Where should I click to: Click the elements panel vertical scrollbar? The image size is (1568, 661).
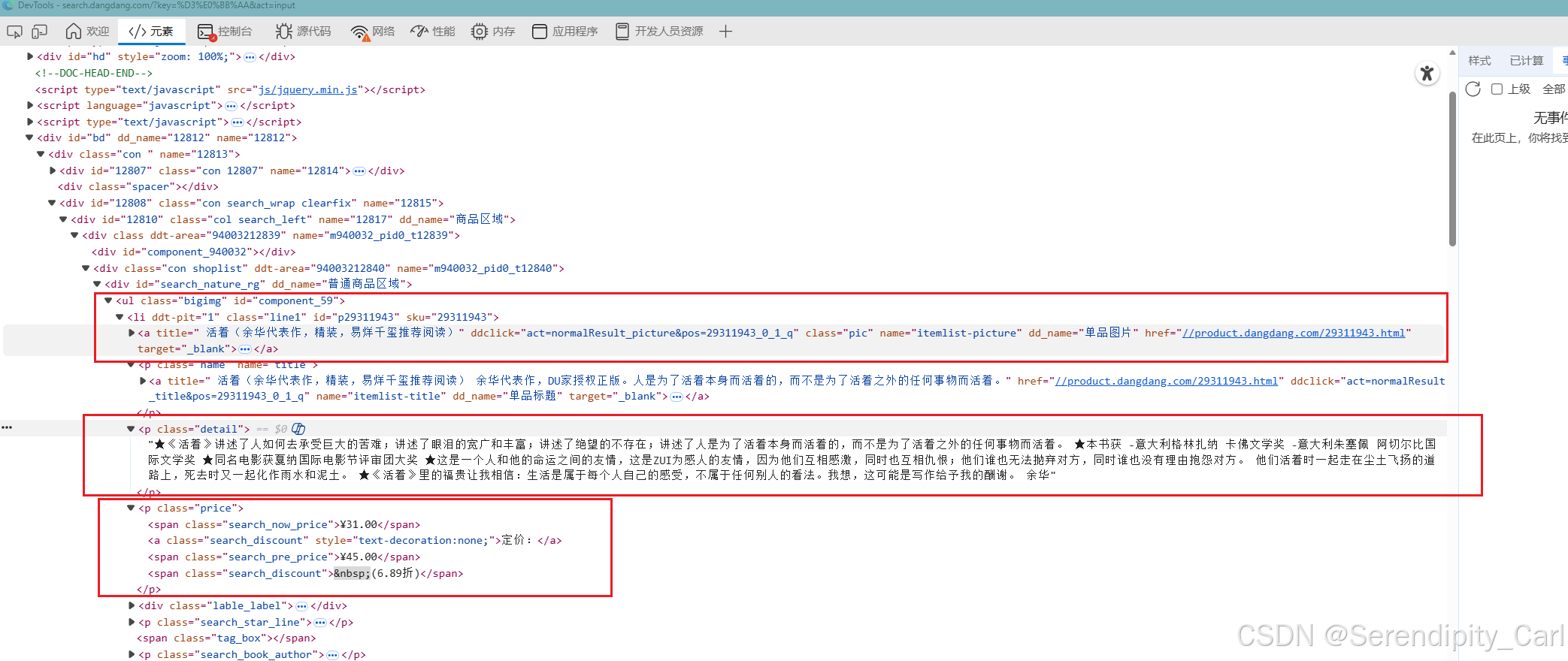1452,170
